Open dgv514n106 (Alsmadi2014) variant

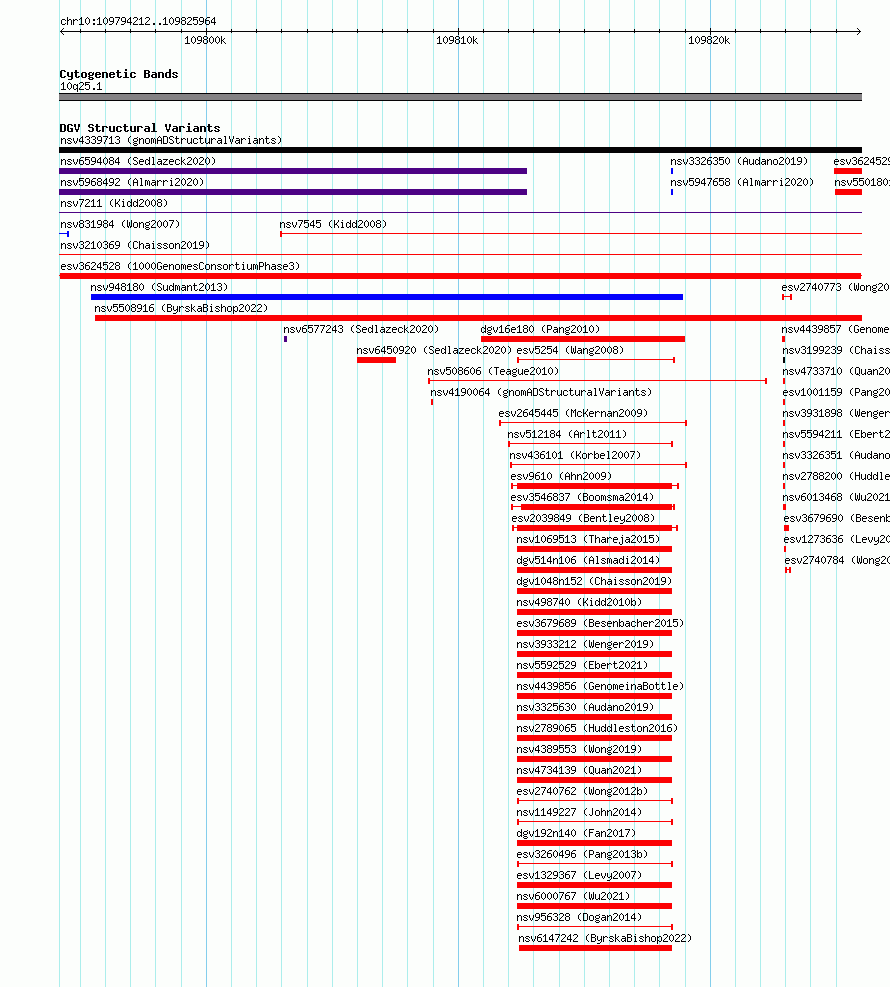589,560
